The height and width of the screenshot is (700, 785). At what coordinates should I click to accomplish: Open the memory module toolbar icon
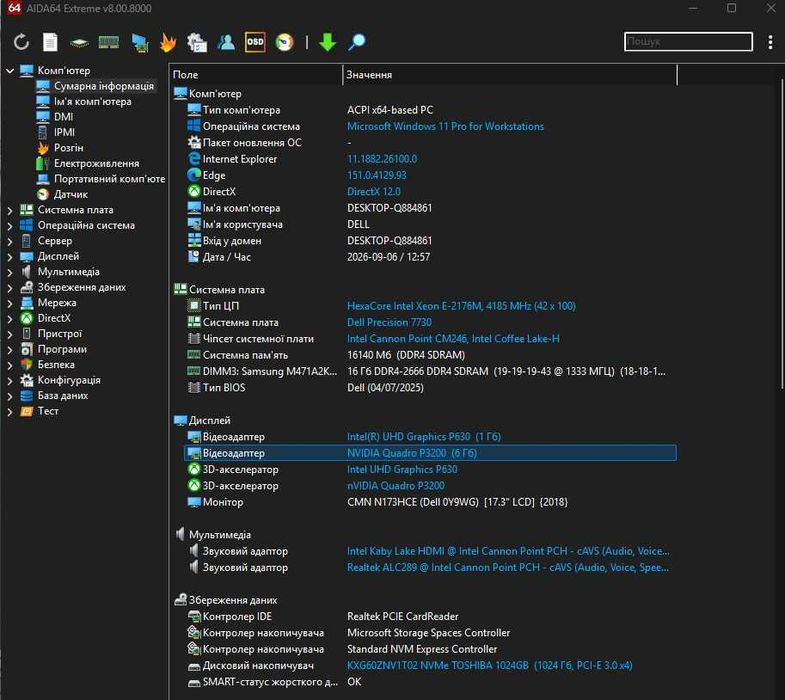[109, 42]
